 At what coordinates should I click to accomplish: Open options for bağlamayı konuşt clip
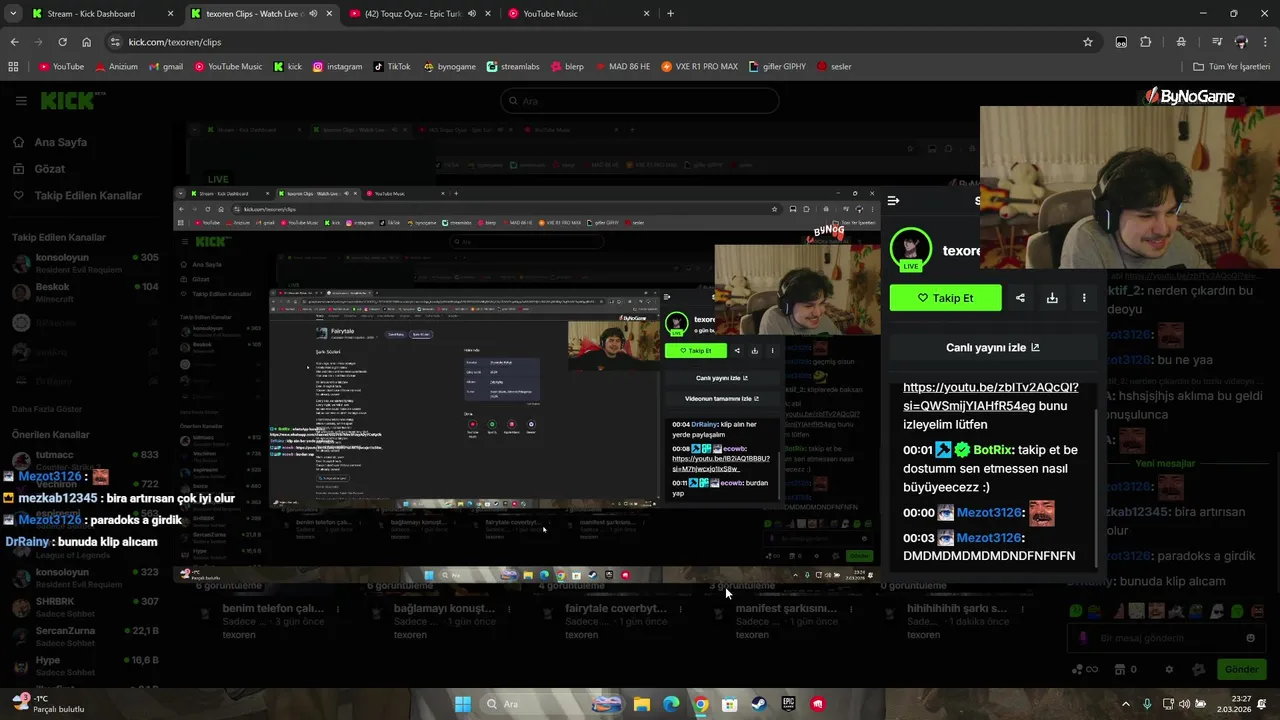[508, 608]
